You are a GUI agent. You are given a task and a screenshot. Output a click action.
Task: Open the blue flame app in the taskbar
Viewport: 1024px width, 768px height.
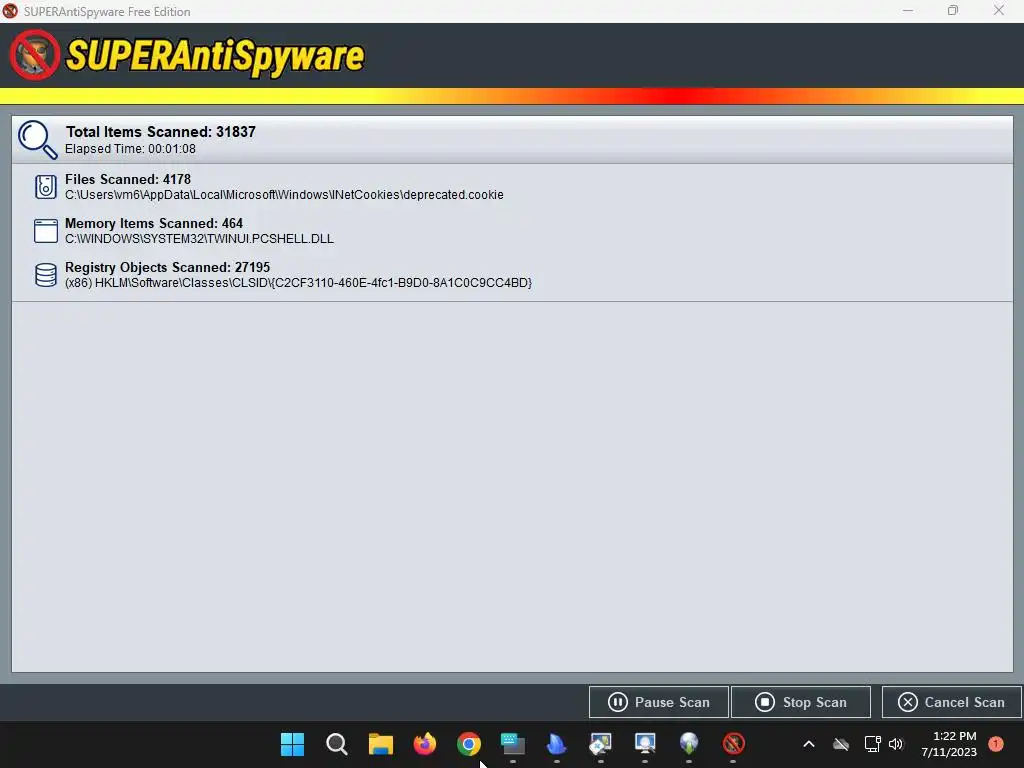556,744
